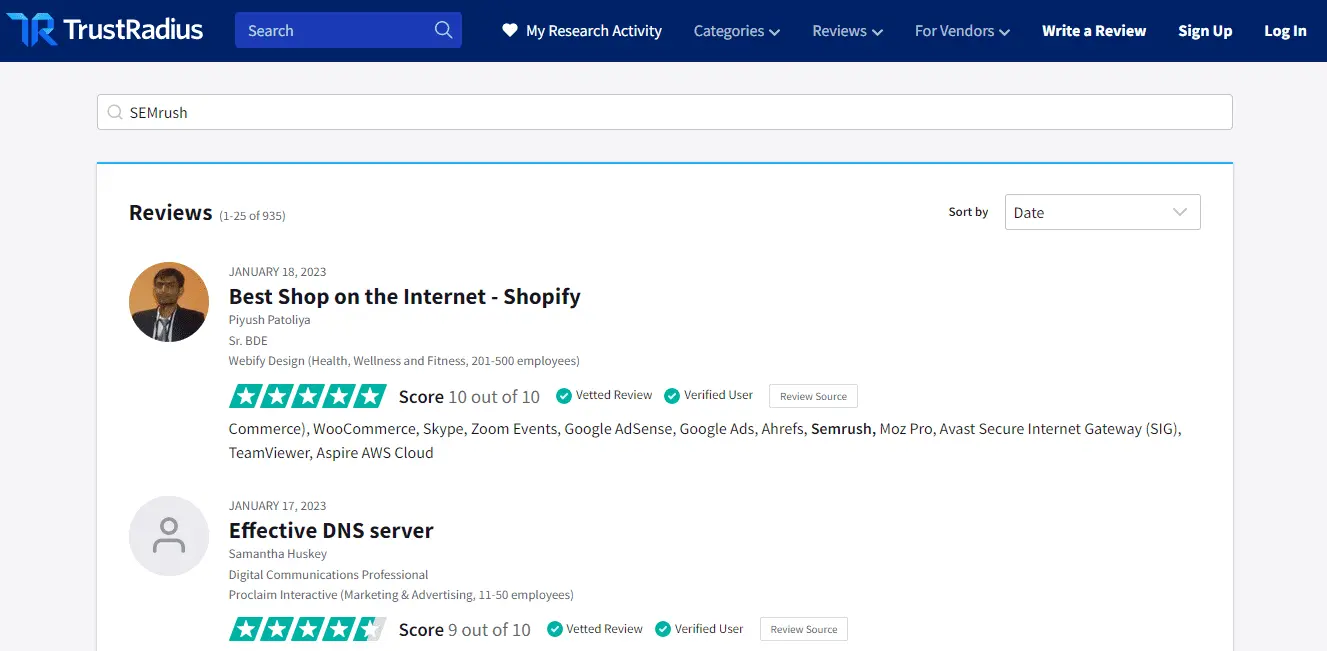
Task: Click Log In
Action: point(1285,31)
